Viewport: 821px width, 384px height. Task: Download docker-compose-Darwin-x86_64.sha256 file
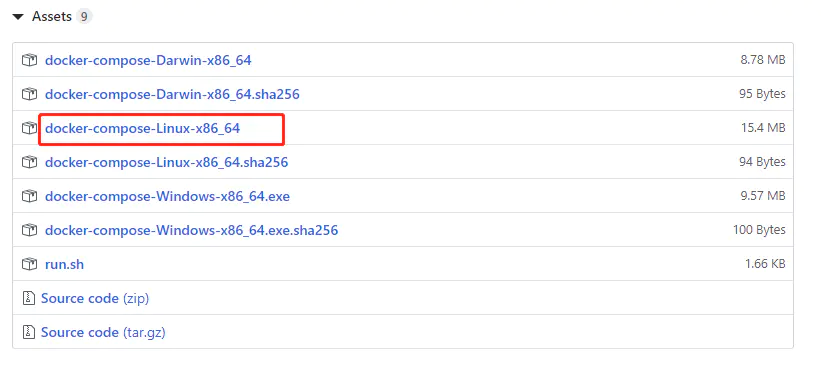click(x=172, y=94)
